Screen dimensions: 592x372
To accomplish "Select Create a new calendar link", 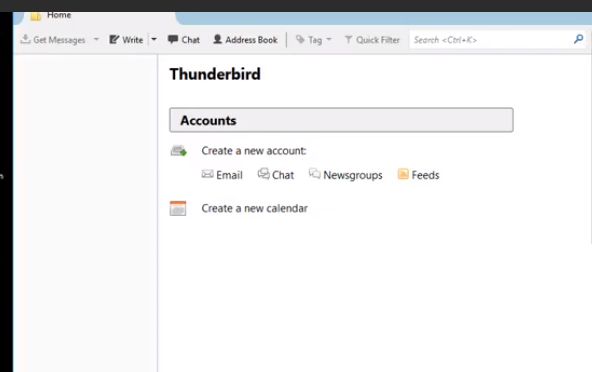I will [x=254, y=208].
